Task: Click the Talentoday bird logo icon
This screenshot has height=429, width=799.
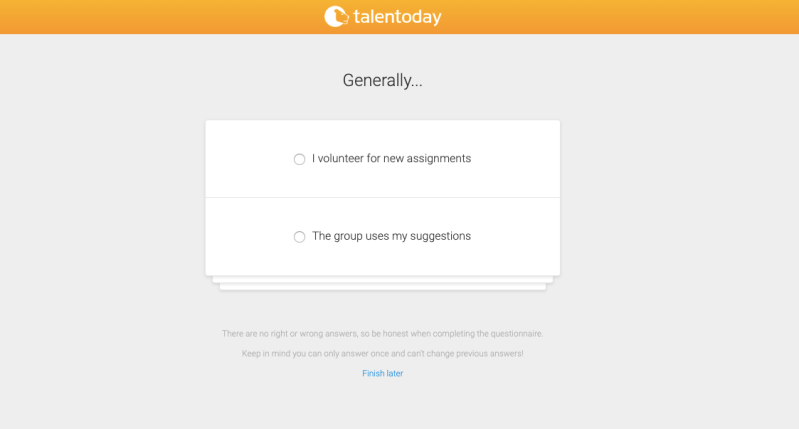Action: click(x=336, y=17)
